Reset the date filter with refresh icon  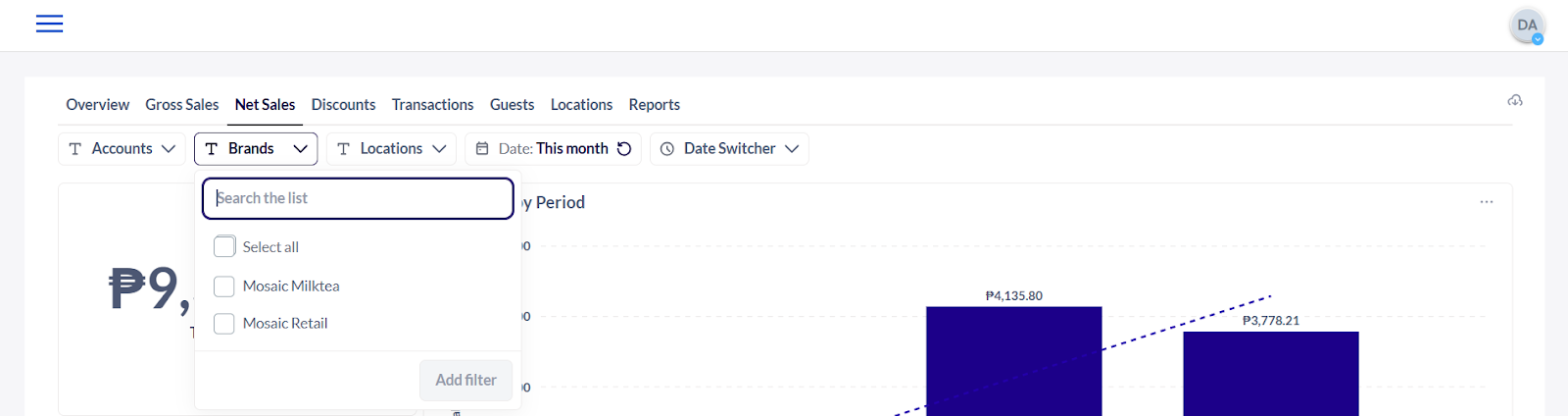pyautogui.click(x=624, y=149)
